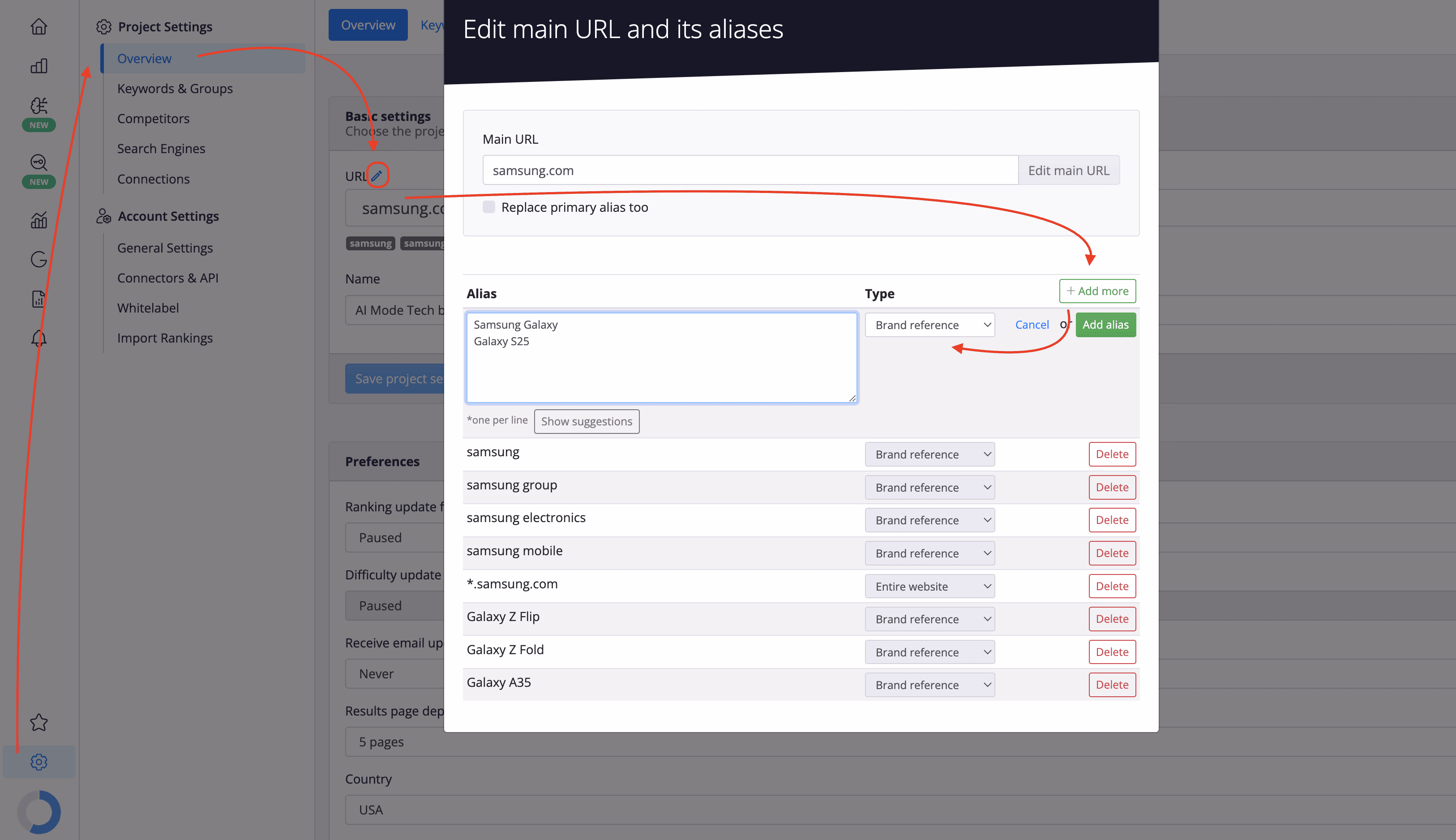This screenshot has height=840, width=1456.
Task: Click the Ranking update Paused field
Action: [395, 537]
